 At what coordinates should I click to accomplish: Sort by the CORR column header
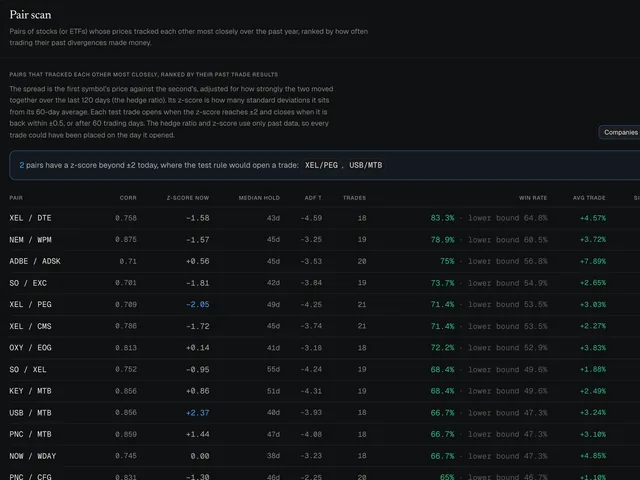[128, 198]
